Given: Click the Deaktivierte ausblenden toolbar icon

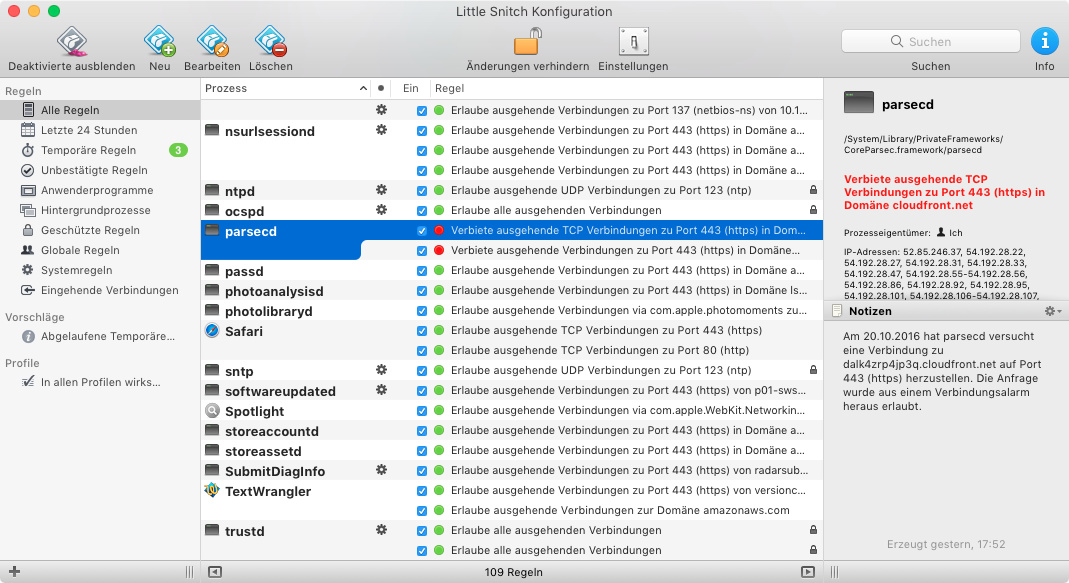Looking at the screenshot, I should tap(72, 42).
